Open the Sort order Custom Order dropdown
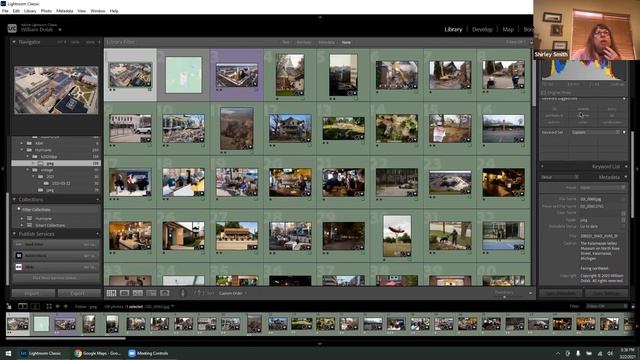640x360 pixels. (233, 293)
